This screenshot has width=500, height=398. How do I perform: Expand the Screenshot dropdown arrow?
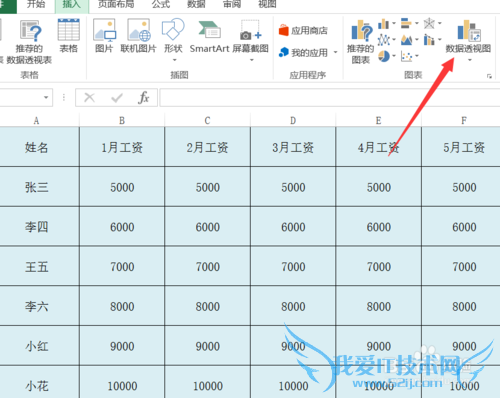[252, 60]
